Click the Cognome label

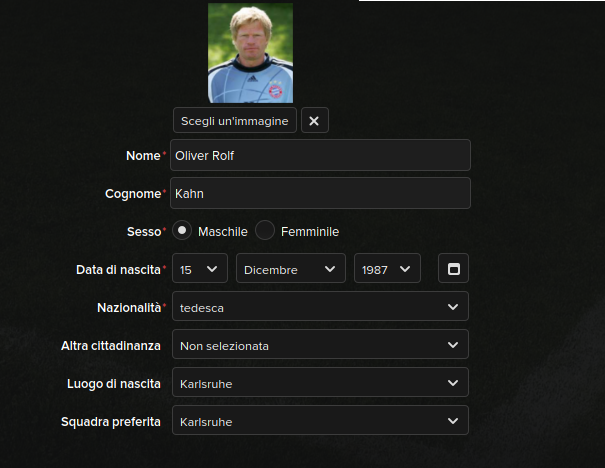(x=133, y=194)
